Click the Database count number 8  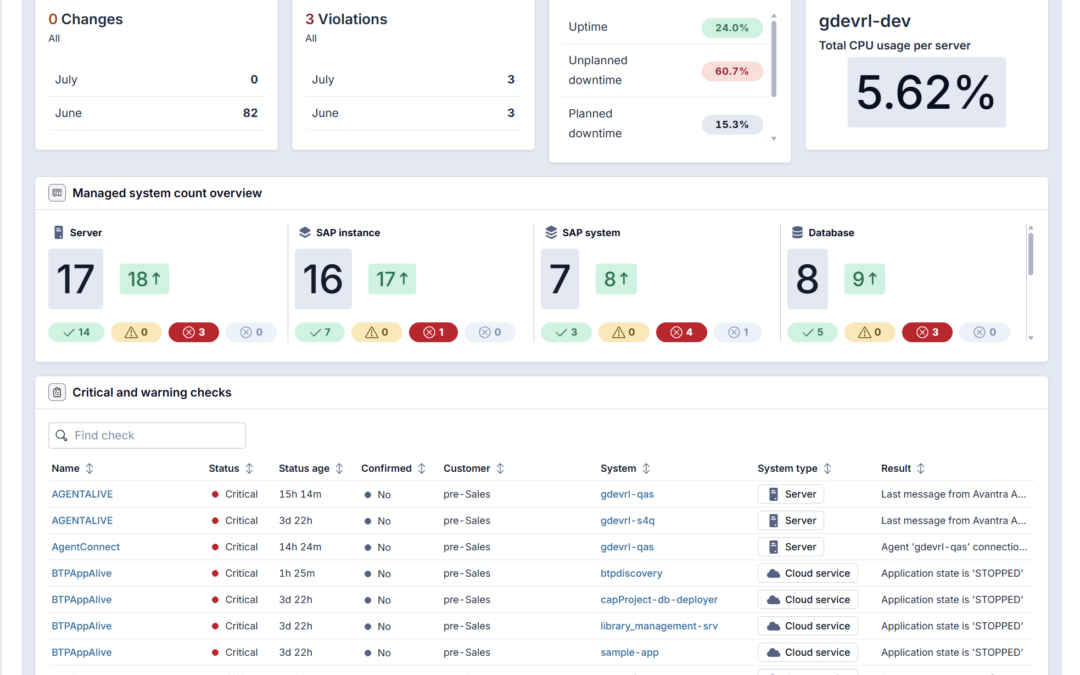click(x=807, y=279)
